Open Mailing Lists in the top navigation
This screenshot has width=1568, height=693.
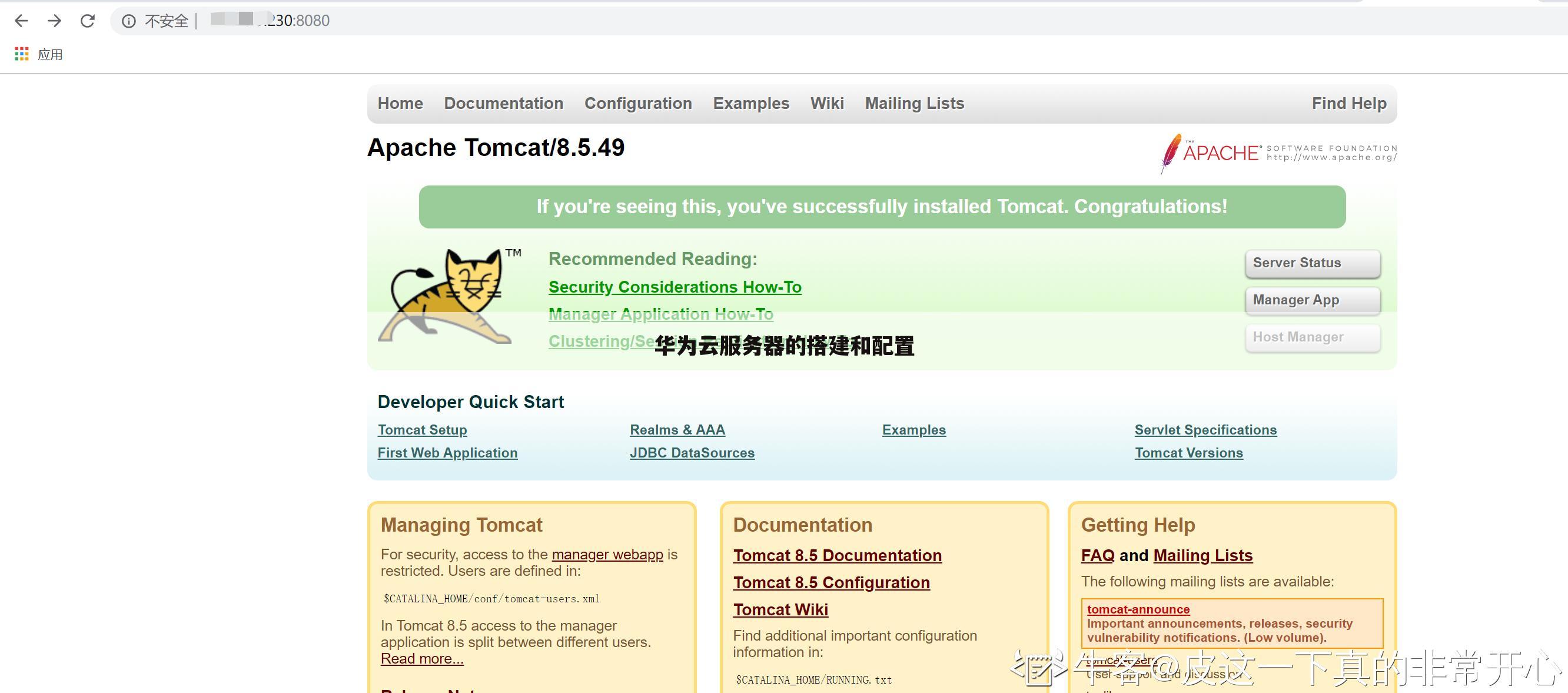(914, 104)
